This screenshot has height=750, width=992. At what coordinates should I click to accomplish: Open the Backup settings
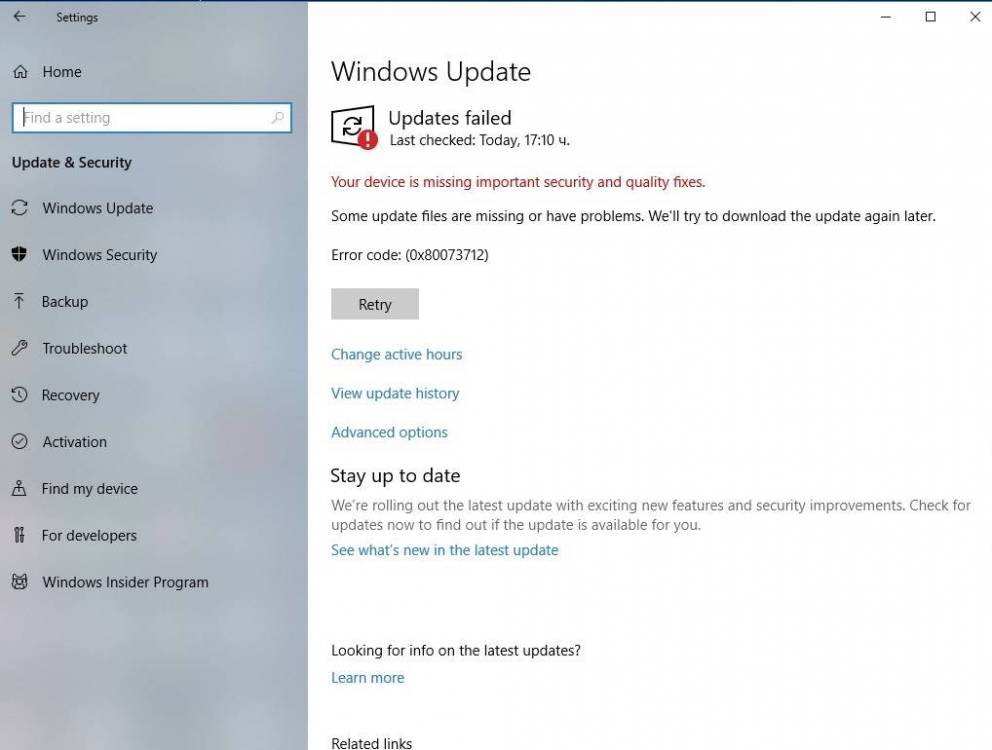click(x=65, y=302)
